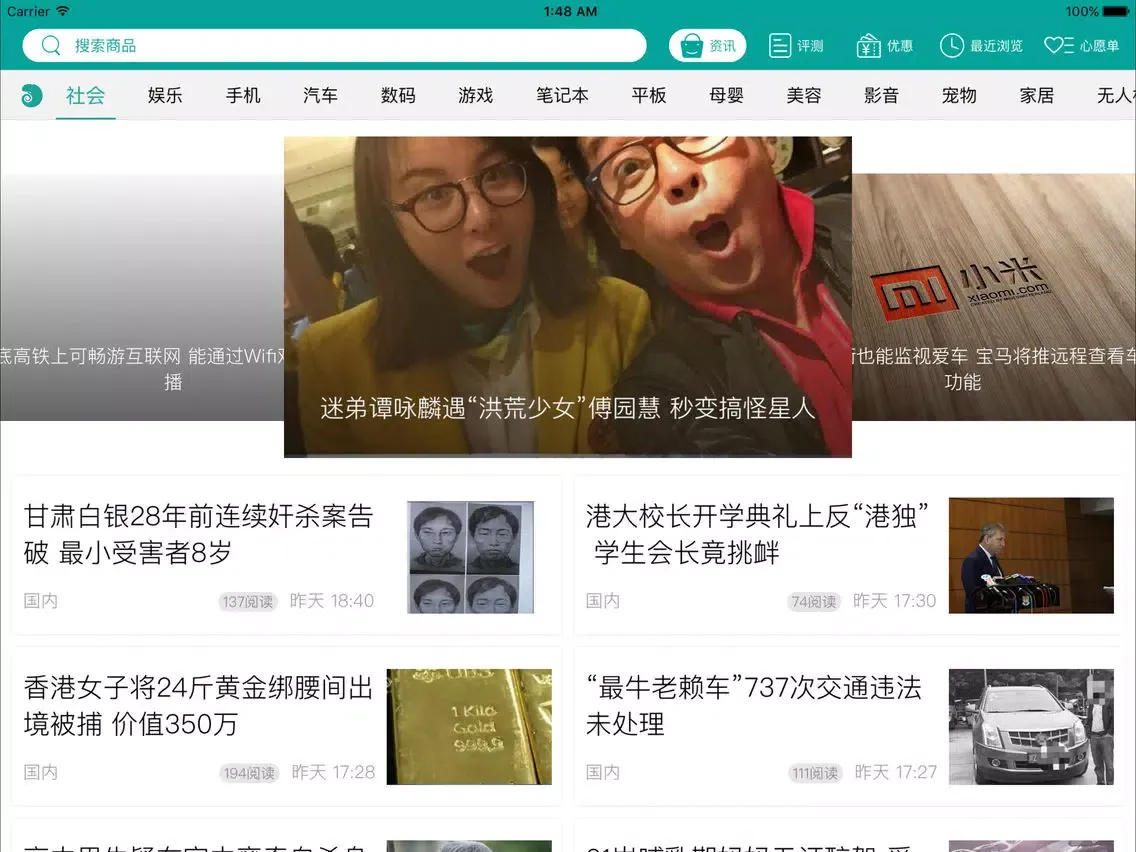Screen dimensions: 1136x852
Task: Click the 111阅读 read count badge
Action: pos(815,773)
